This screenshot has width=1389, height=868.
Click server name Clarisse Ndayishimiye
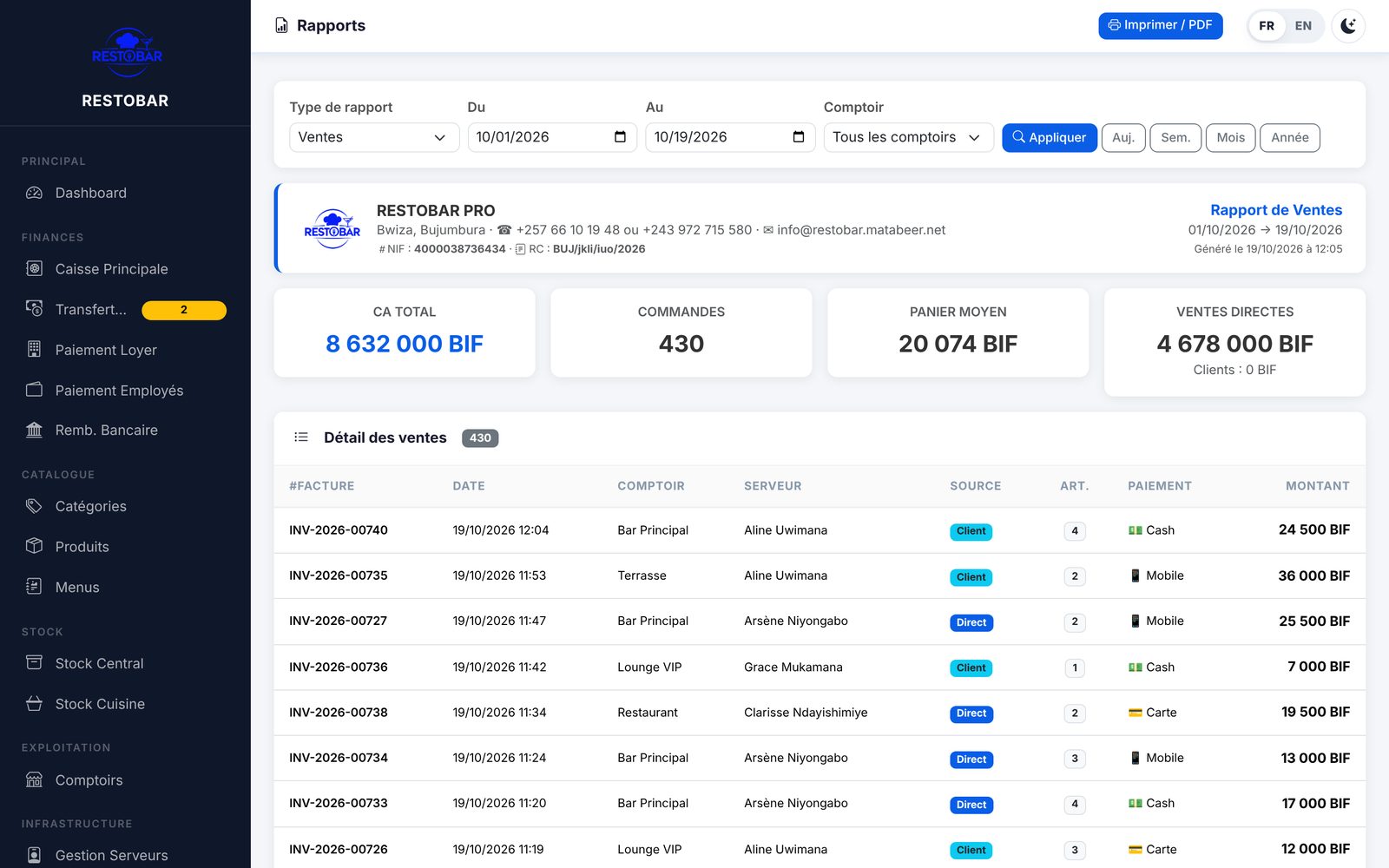806,713
